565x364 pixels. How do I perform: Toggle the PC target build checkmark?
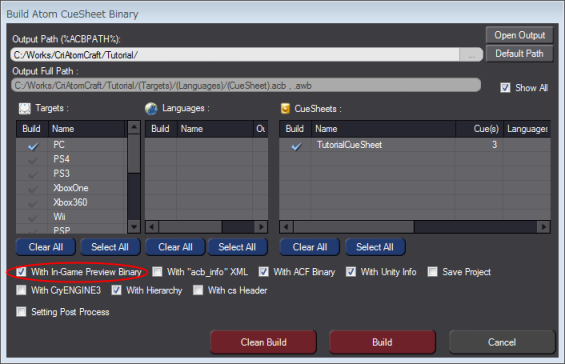(33, 145)
